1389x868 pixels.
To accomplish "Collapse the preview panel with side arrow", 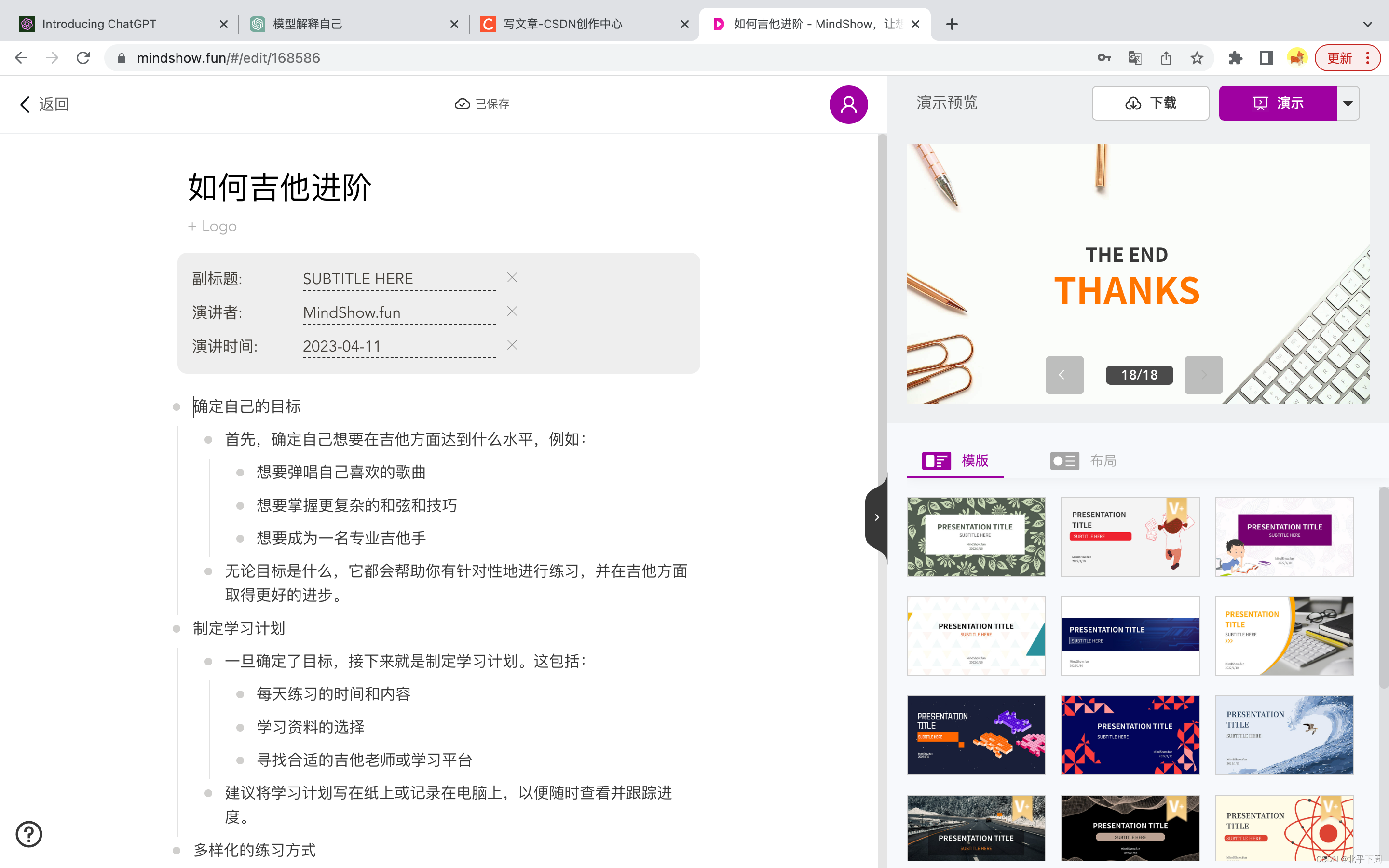I will pos(876,518).
